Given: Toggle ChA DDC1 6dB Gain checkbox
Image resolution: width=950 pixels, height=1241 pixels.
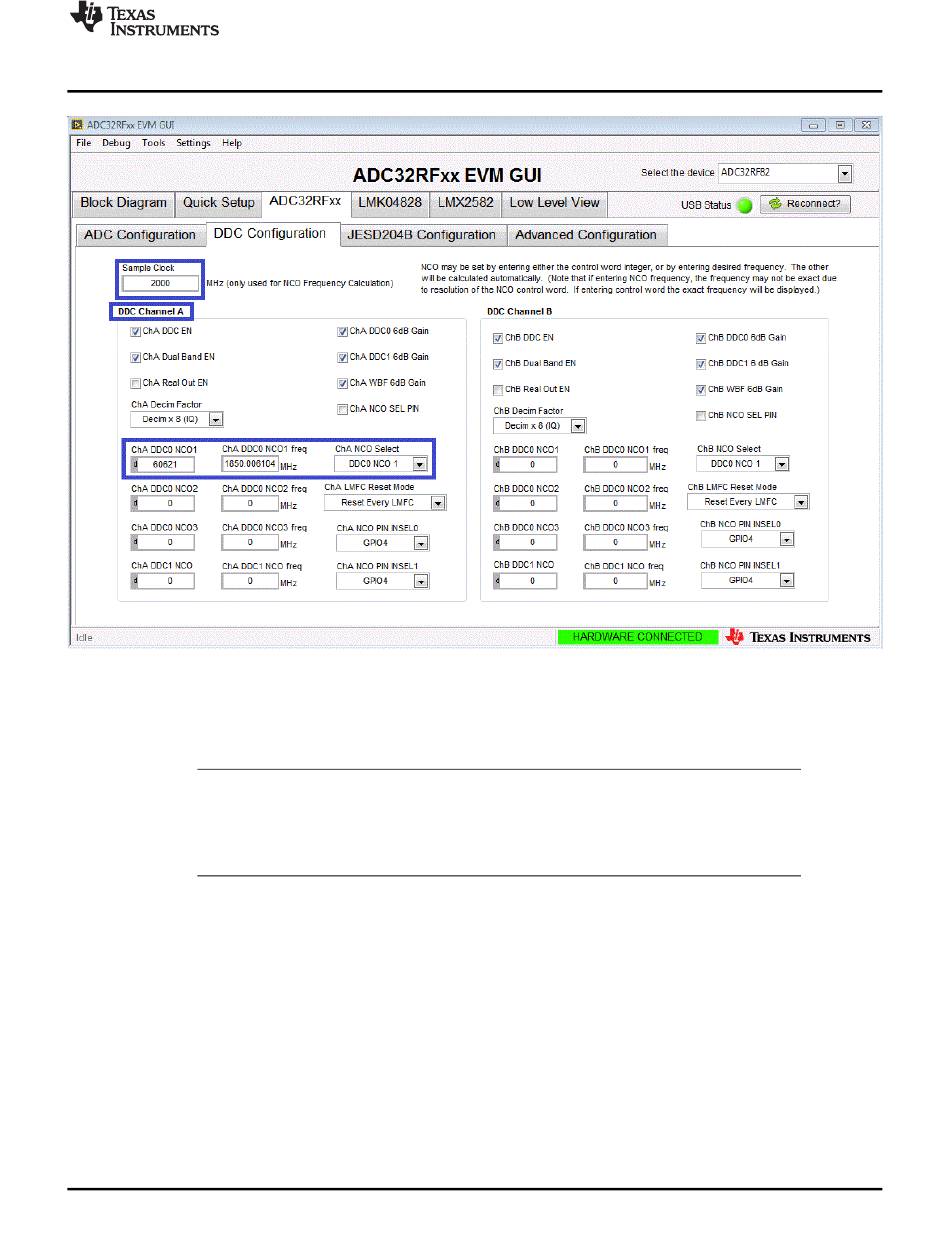Looking at the screenshot, I should pos(343,357).
